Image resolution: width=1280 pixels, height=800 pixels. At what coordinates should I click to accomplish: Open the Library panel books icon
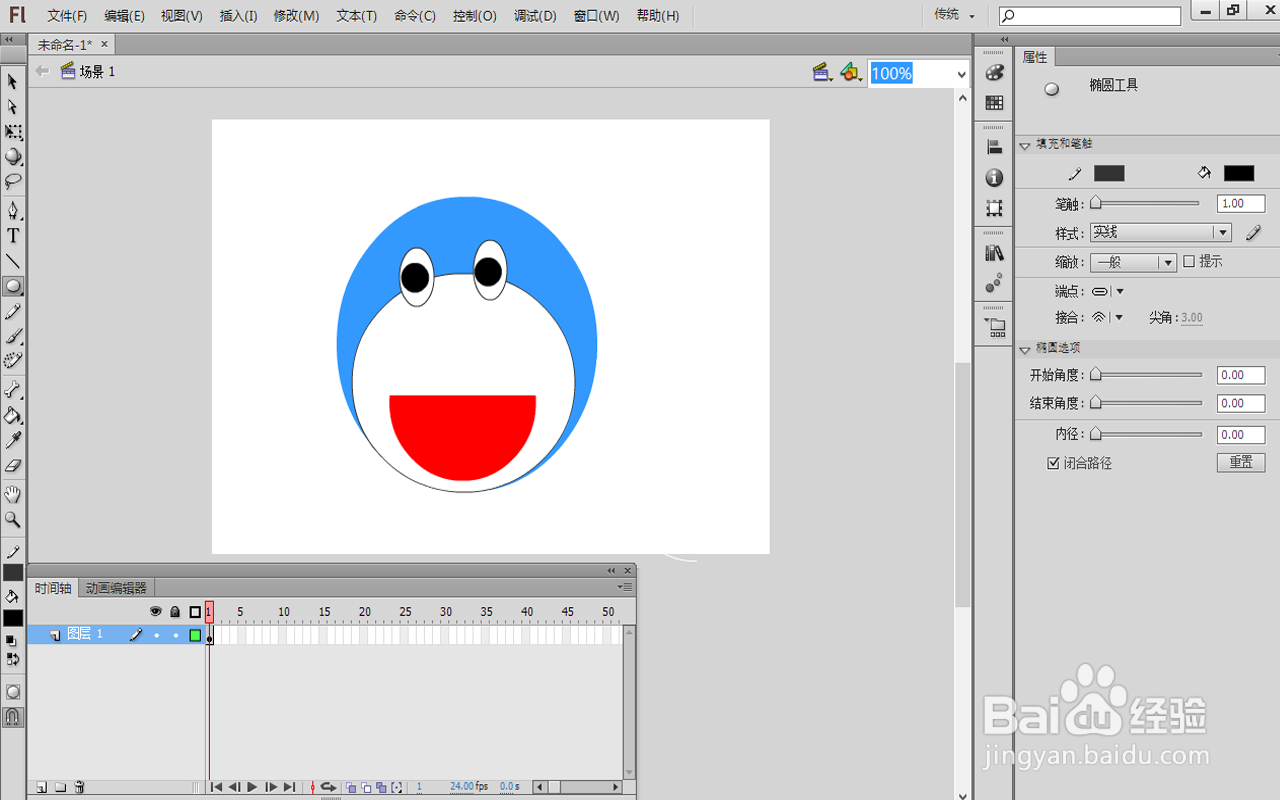pos(994,253)
